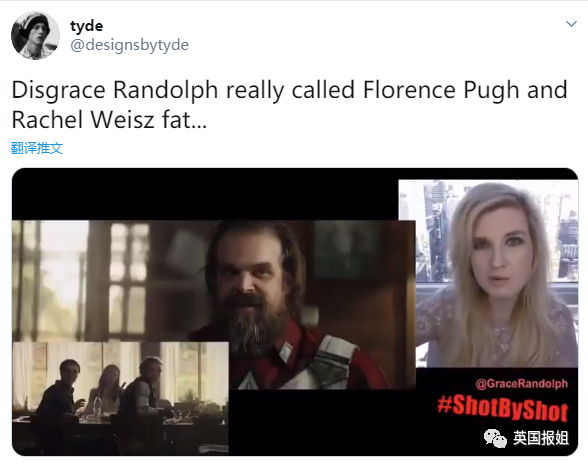This screenshot has height=465, width=588.
Task: Click the words "Rachel Weisz" in tweet
Action: [x=83, y=120]
